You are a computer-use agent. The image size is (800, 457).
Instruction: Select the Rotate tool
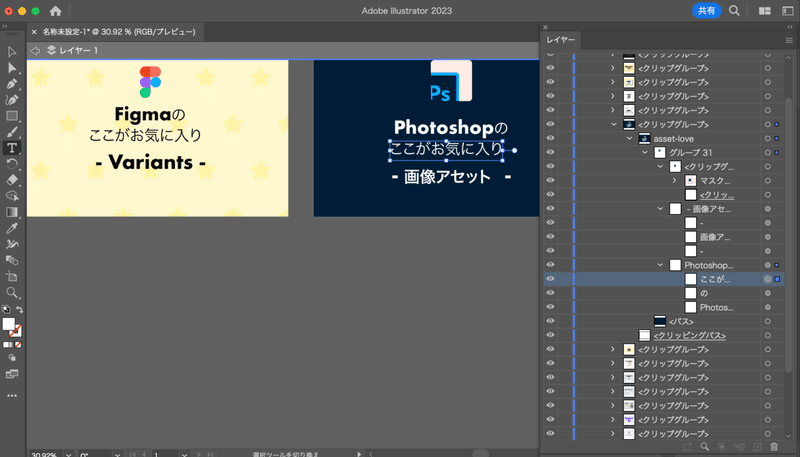click(x=12, y=164)
